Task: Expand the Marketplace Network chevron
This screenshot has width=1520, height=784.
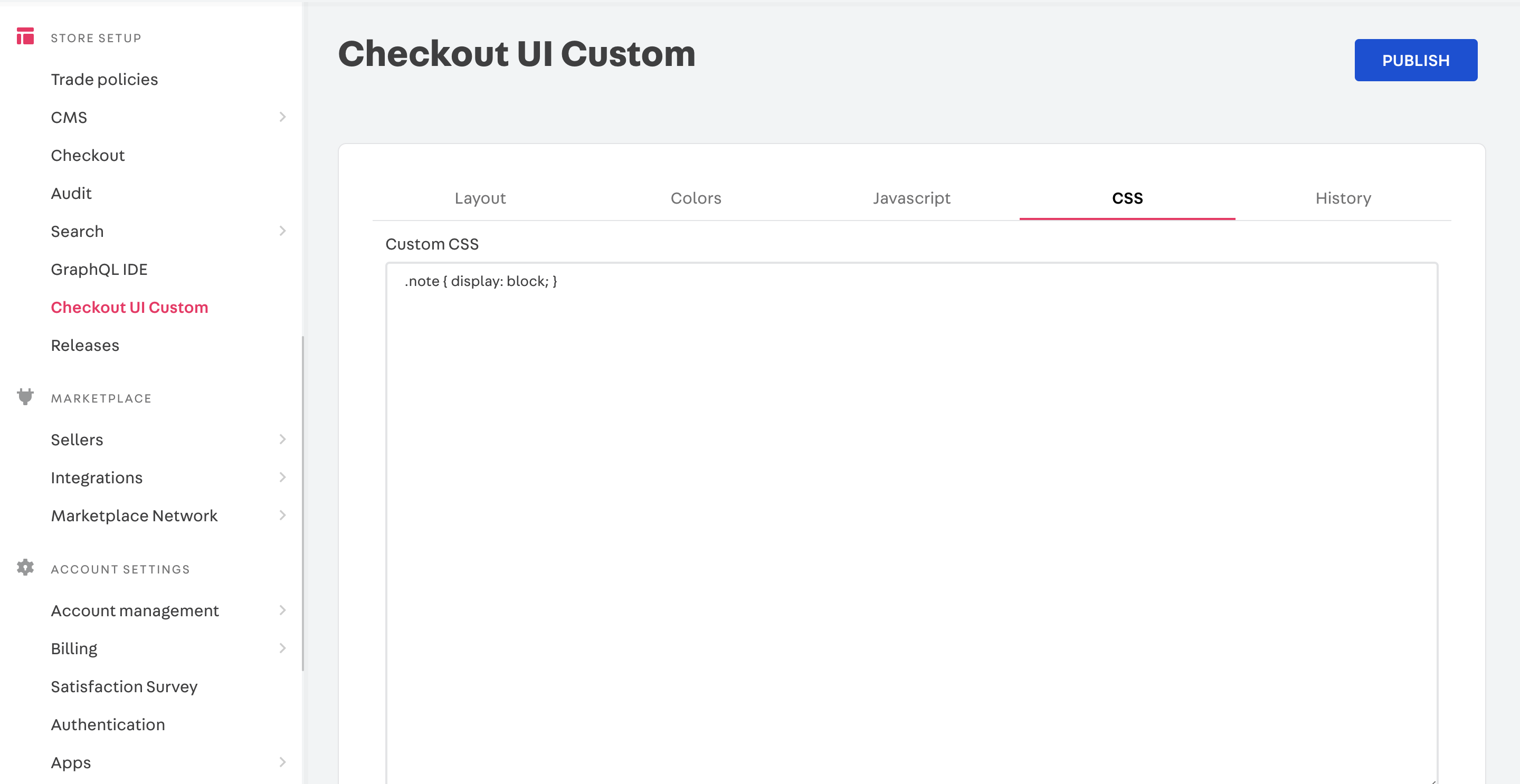Action: coord(282,515)
